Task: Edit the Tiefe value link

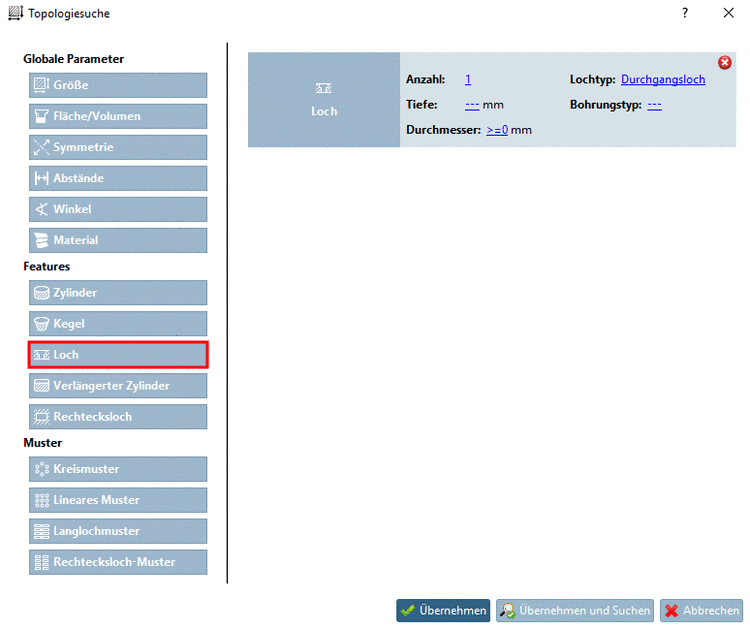Action: (472, 105)
